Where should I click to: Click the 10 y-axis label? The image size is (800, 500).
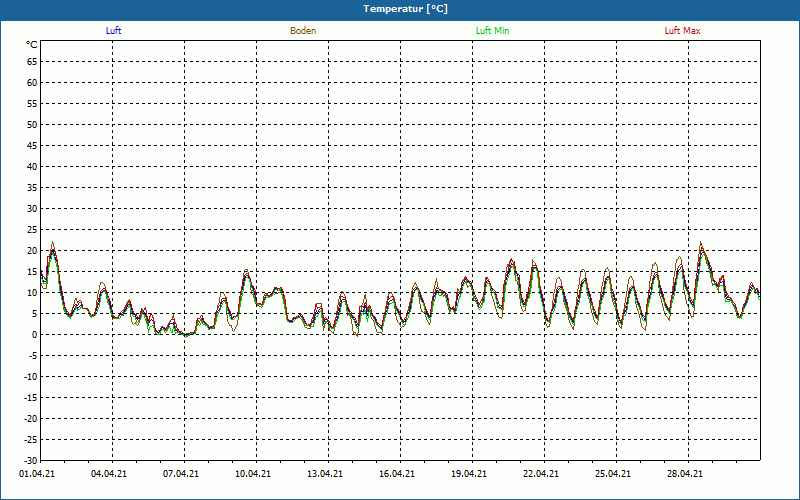click(x=32, y=293)
